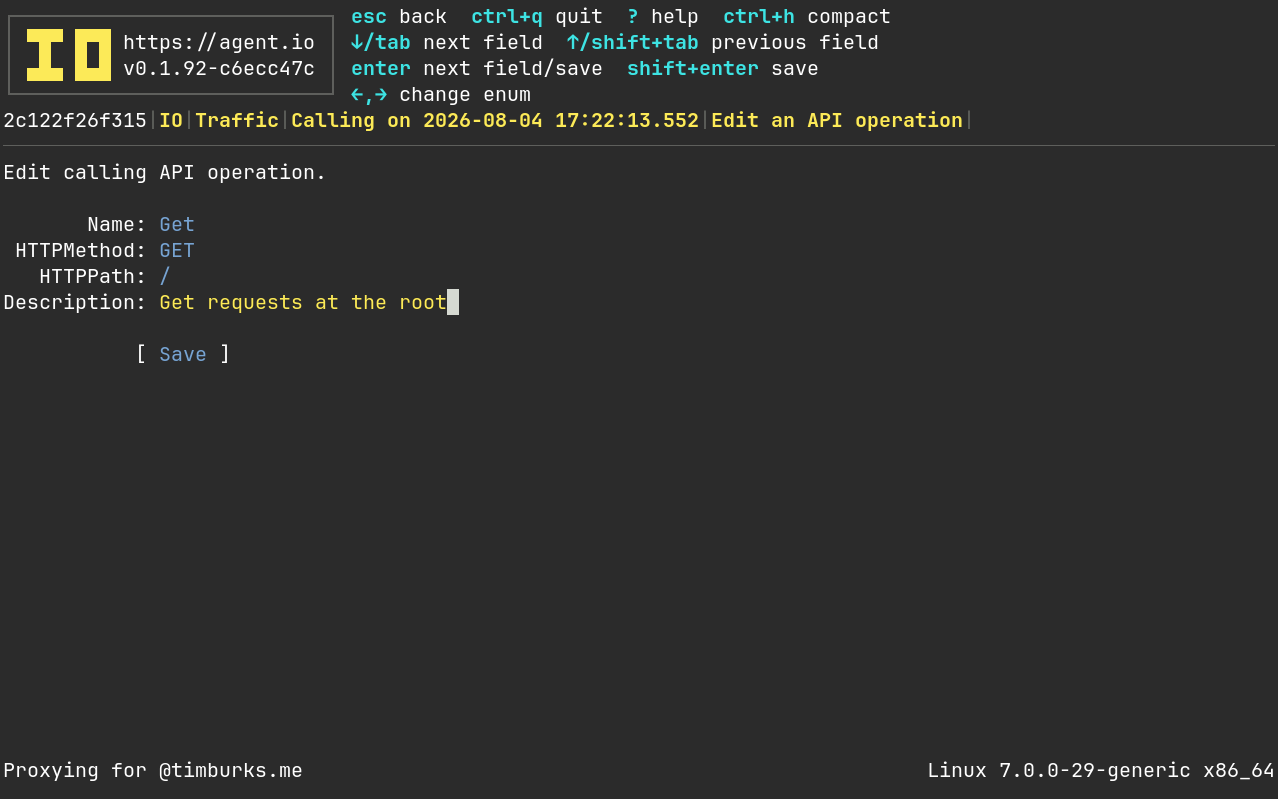This screenshot has width=1278, height=799.
Task: Click the Proxying for @timburks.me status
Action: tap(153, 771)
